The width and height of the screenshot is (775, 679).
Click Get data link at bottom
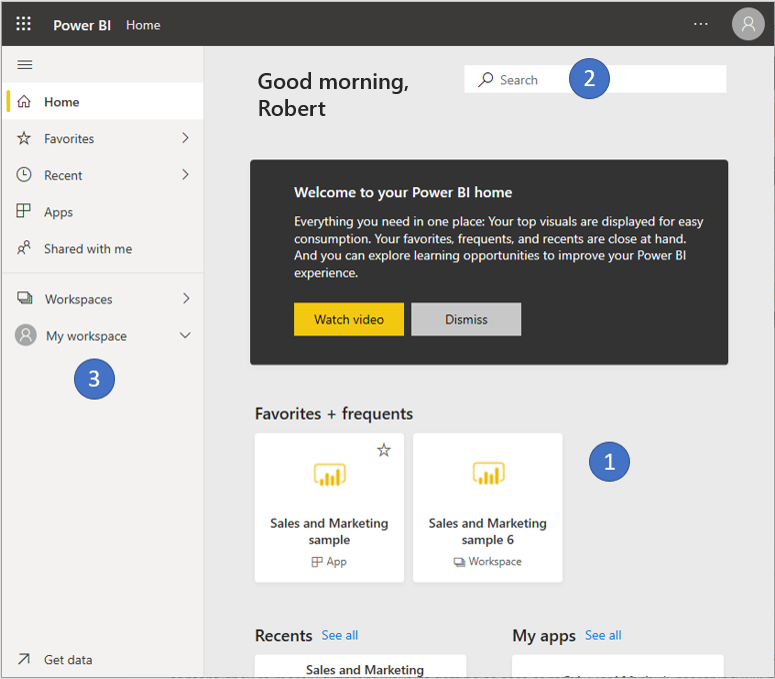[68, 660]
